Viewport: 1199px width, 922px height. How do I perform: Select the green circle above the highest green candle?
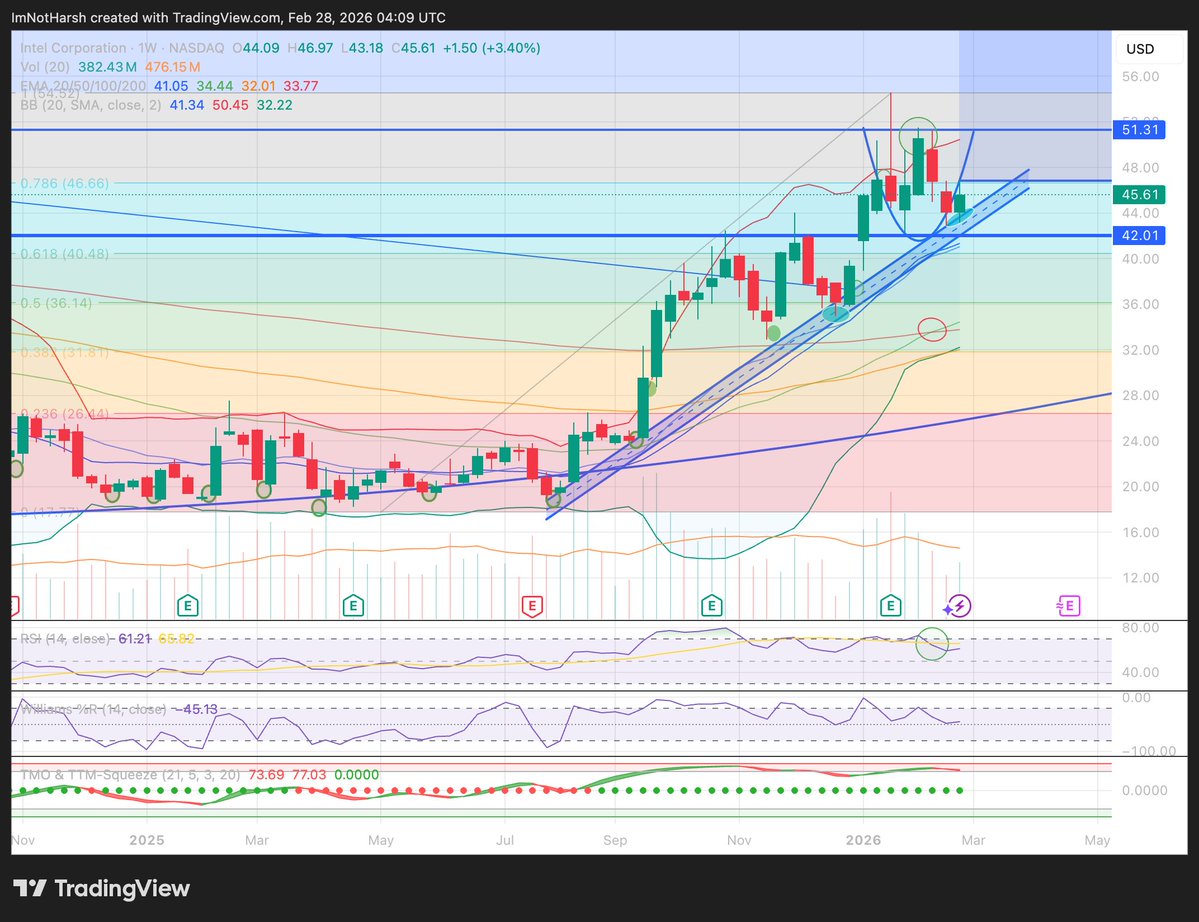[x=918, y=135]
